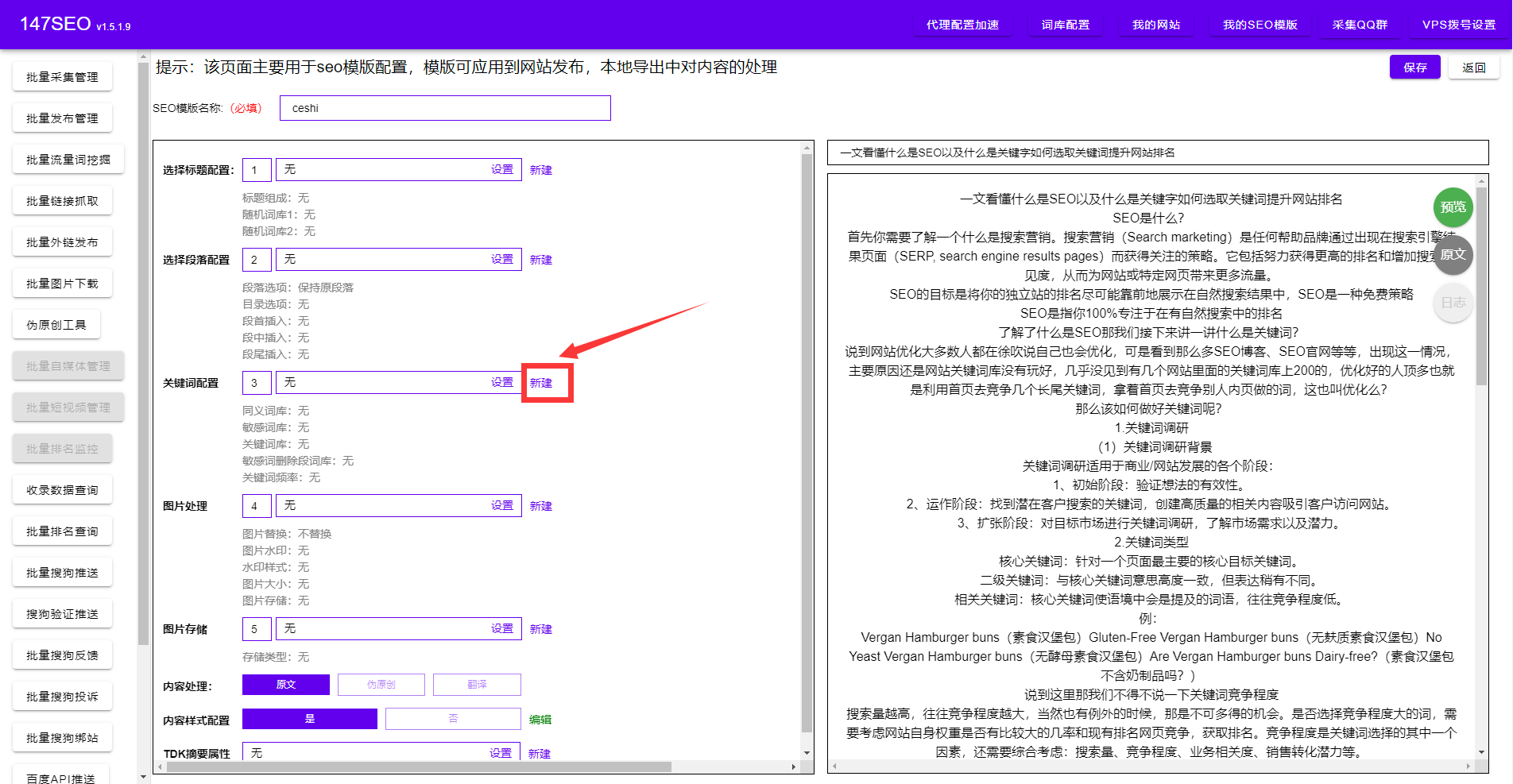The image size is (1513, 784).
Task: Click the 日志 circle button
Action: pyautogui.click(x=1453, y=303)
